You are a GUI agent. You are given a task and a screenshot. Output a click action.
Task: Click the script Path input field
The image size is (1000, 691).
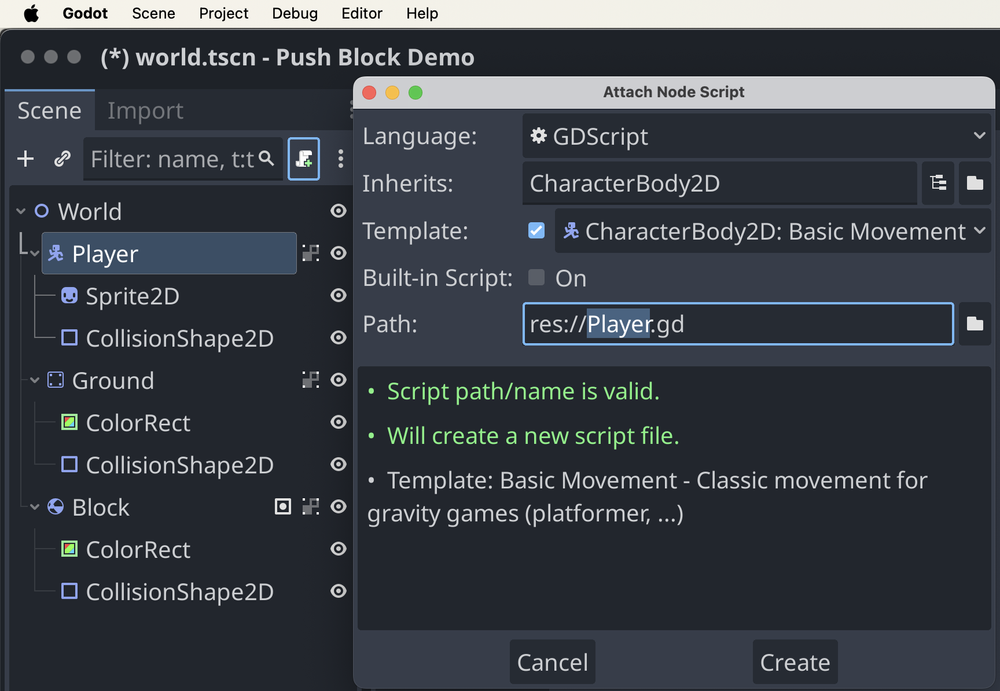click(x=738, y=324)
